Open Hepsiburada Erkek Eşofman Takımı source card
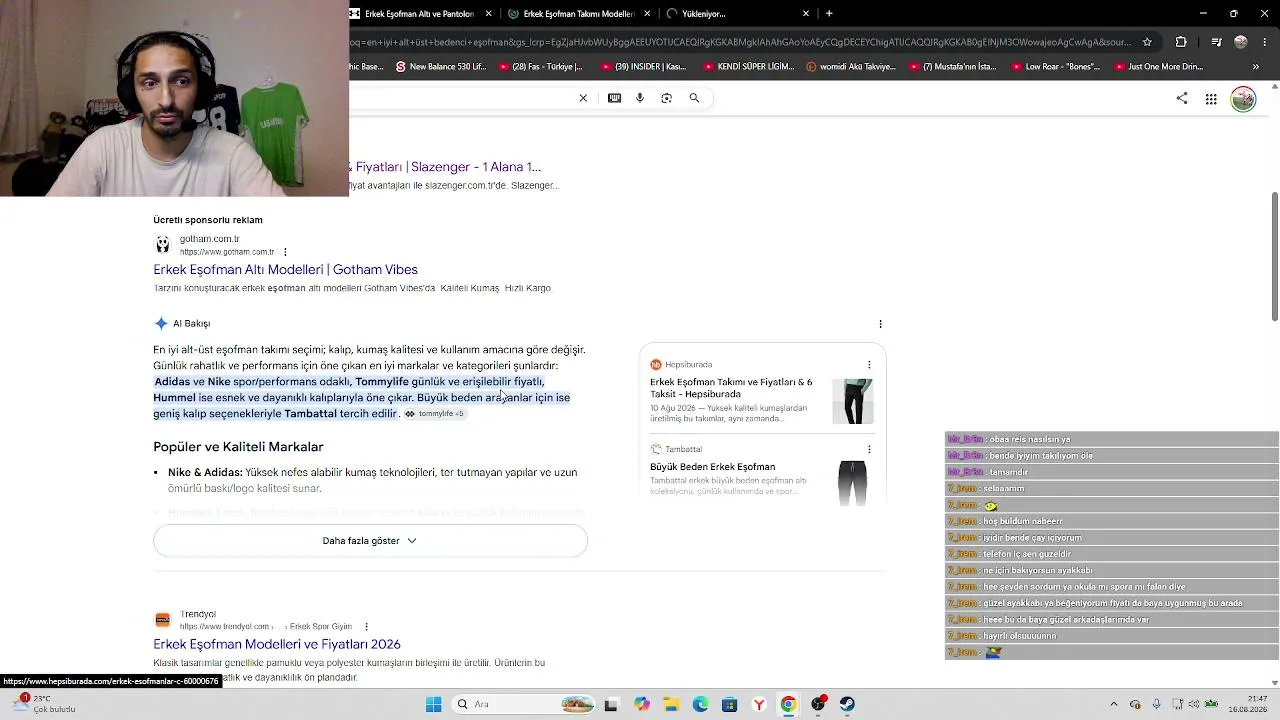 pyautogui.click(x=731, y=388)
